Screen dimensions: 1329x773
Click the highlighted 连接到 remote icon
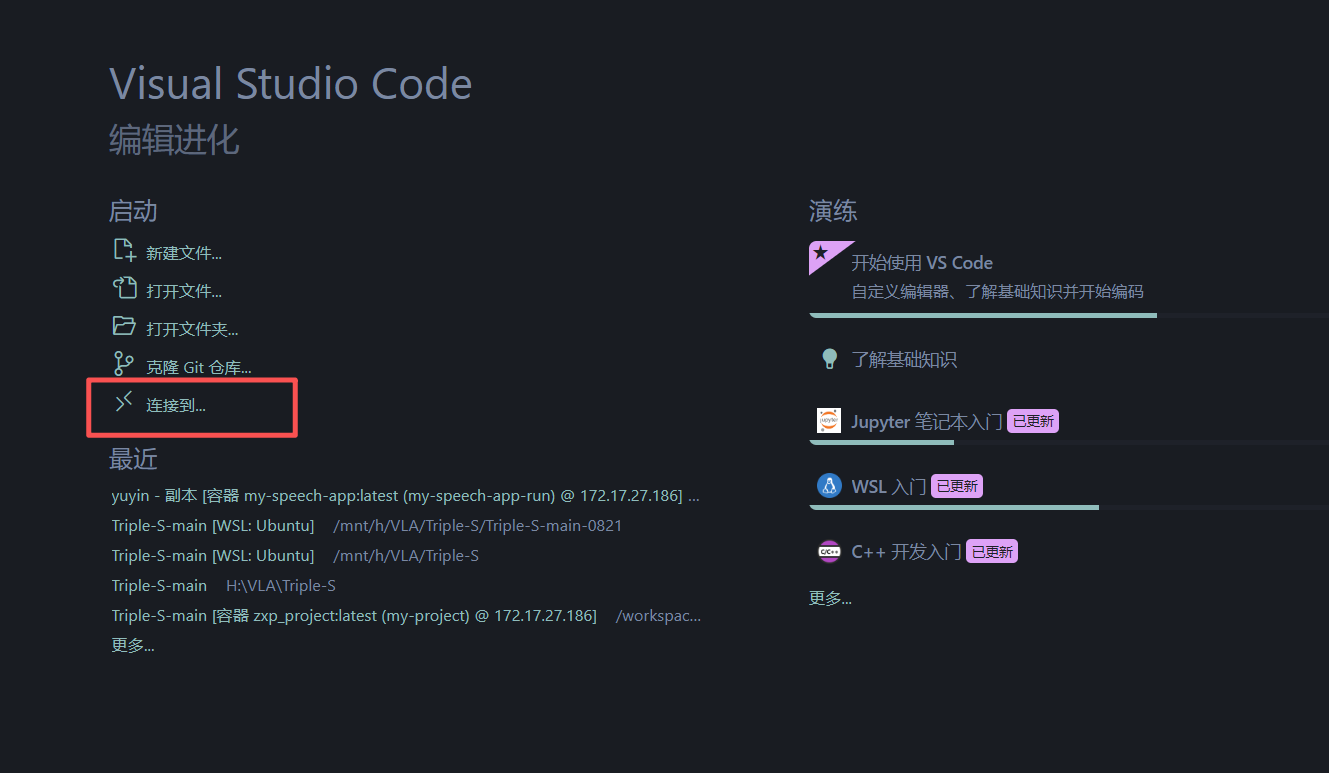pos(124,403)
